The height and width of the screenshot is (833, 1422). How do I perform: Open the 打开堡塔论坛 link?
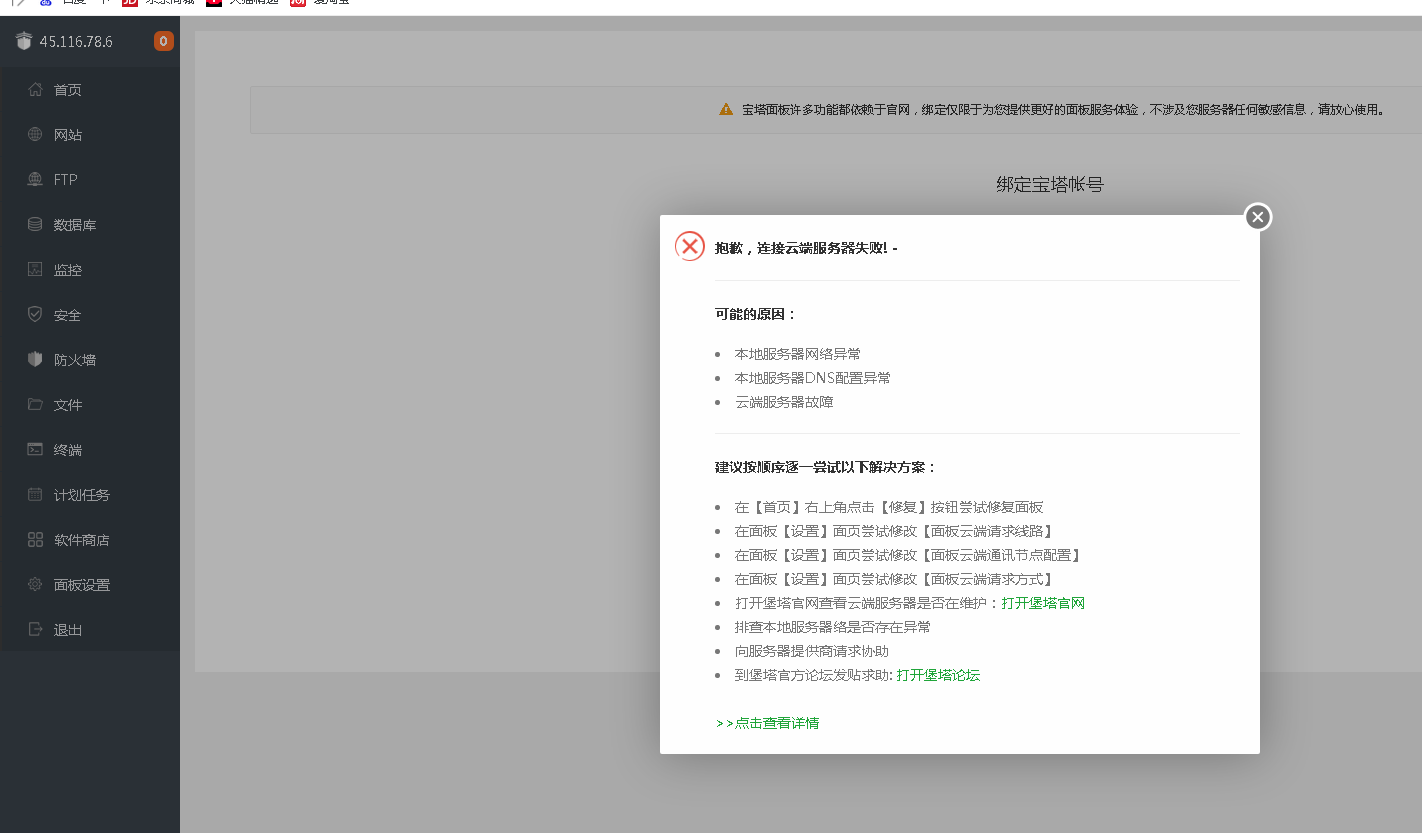[x=938, y=675]
